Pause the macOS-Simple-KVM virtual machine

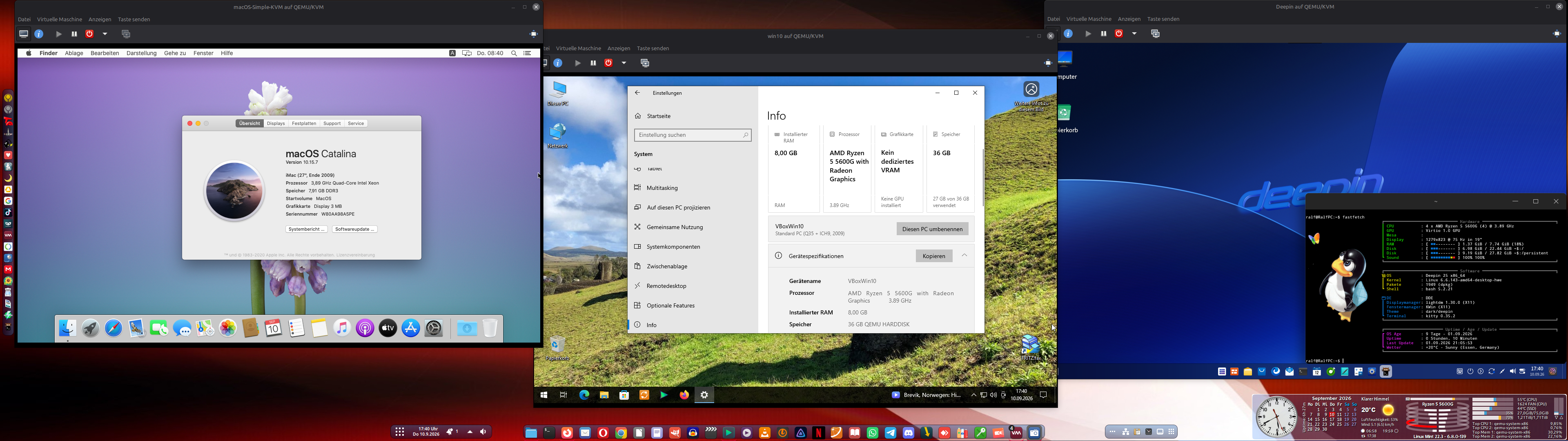point(74,34)
